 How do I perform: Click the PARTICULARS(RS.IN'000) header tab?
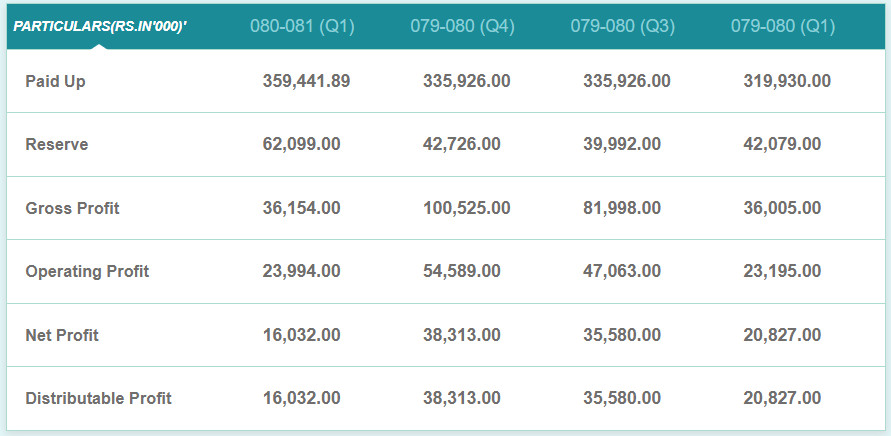coord(100,27)
